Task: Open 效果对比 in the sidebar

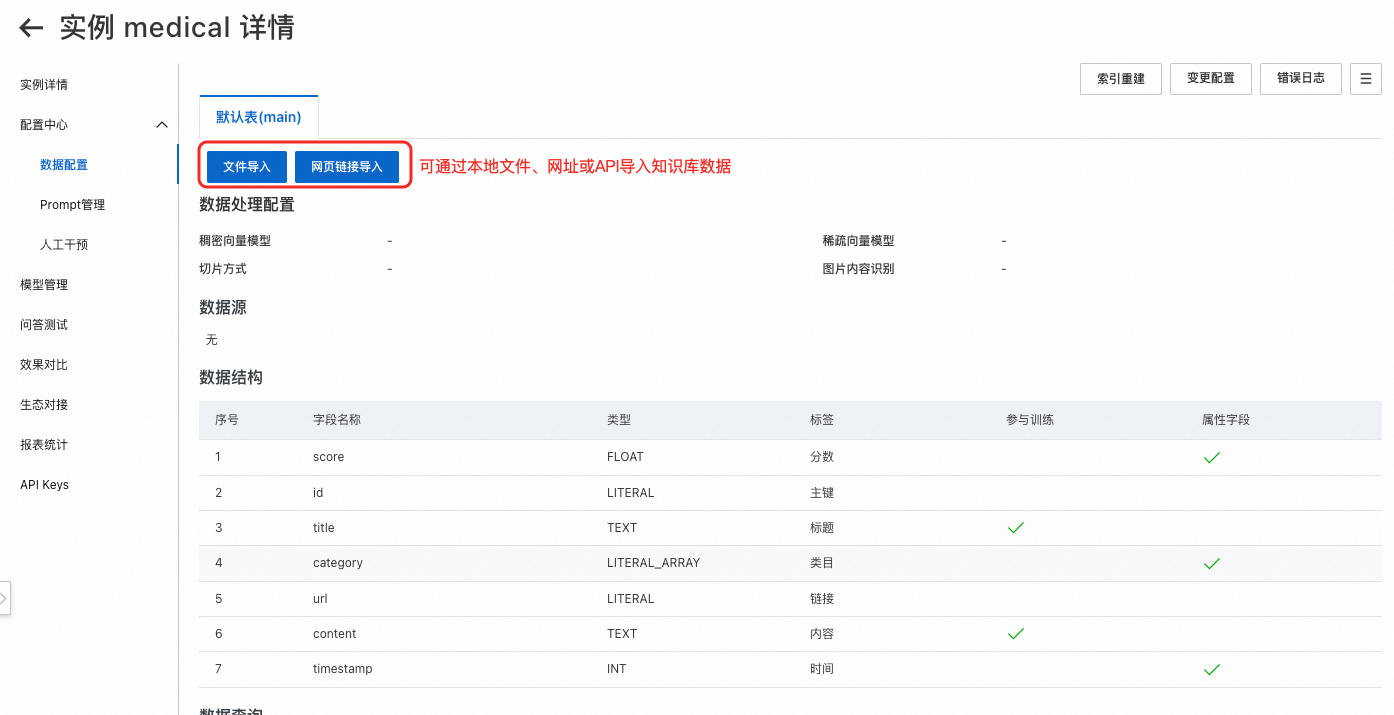Action: click(x=44, y=365)
